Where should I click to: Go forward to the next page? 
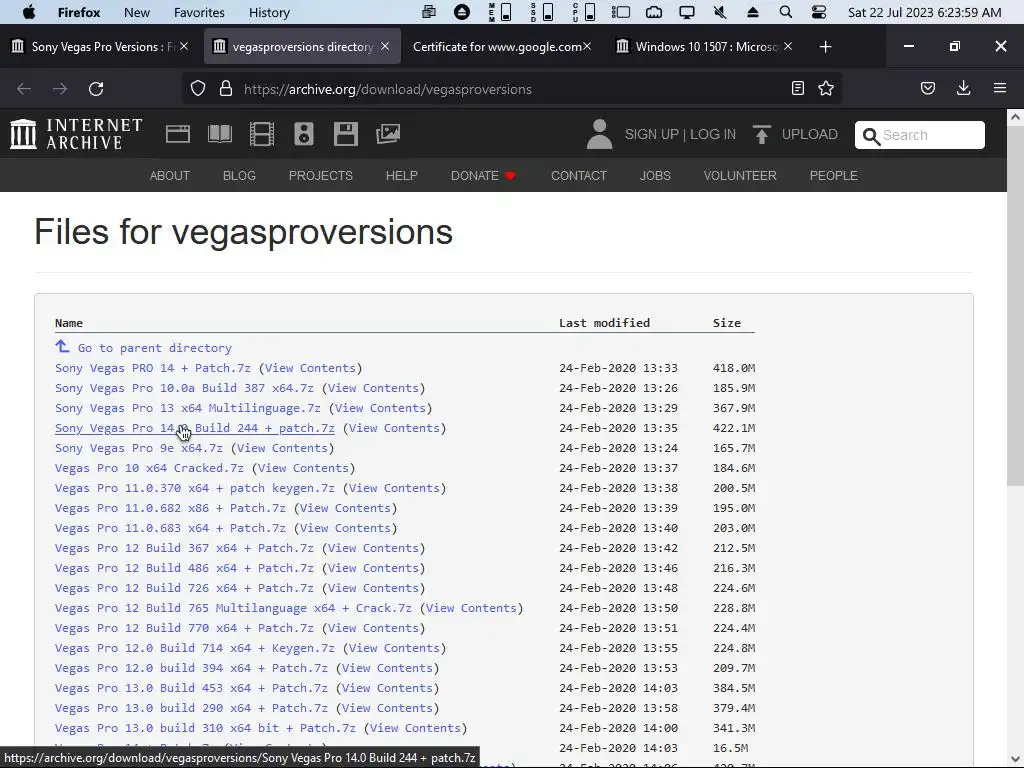pos(60,89)
